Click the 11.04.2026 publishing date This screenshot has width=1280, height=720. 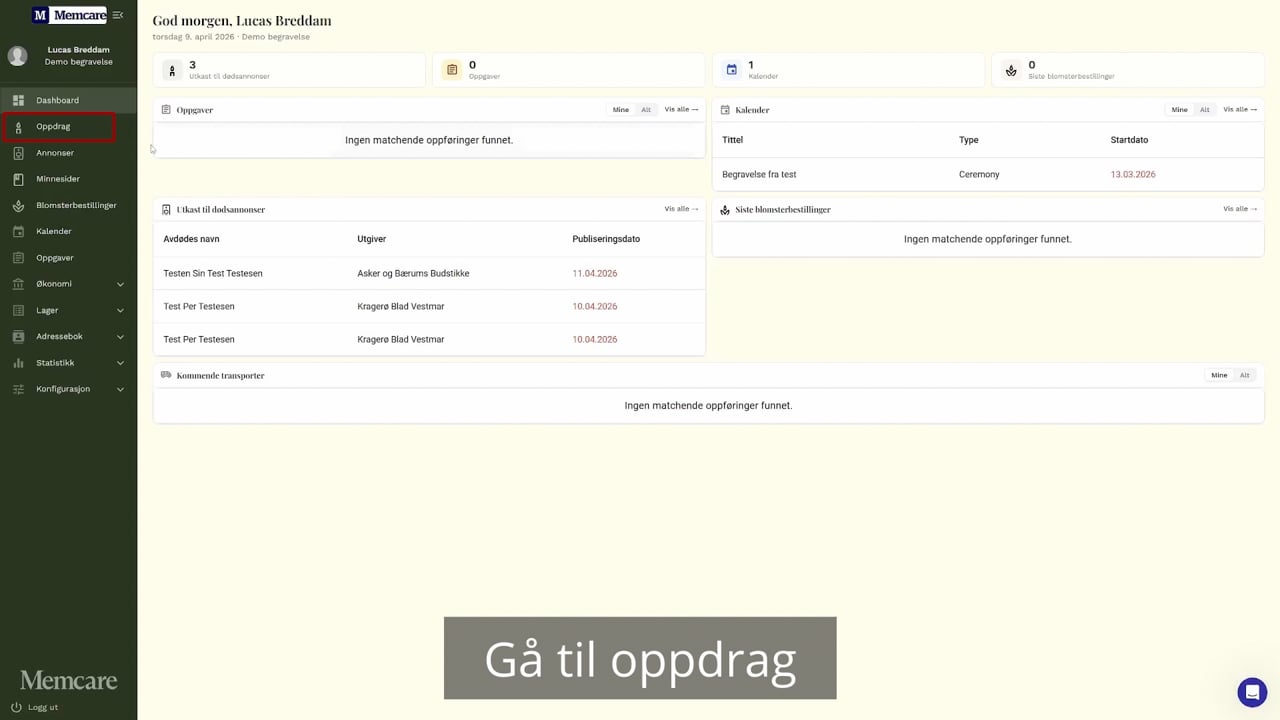pos(595,273)
